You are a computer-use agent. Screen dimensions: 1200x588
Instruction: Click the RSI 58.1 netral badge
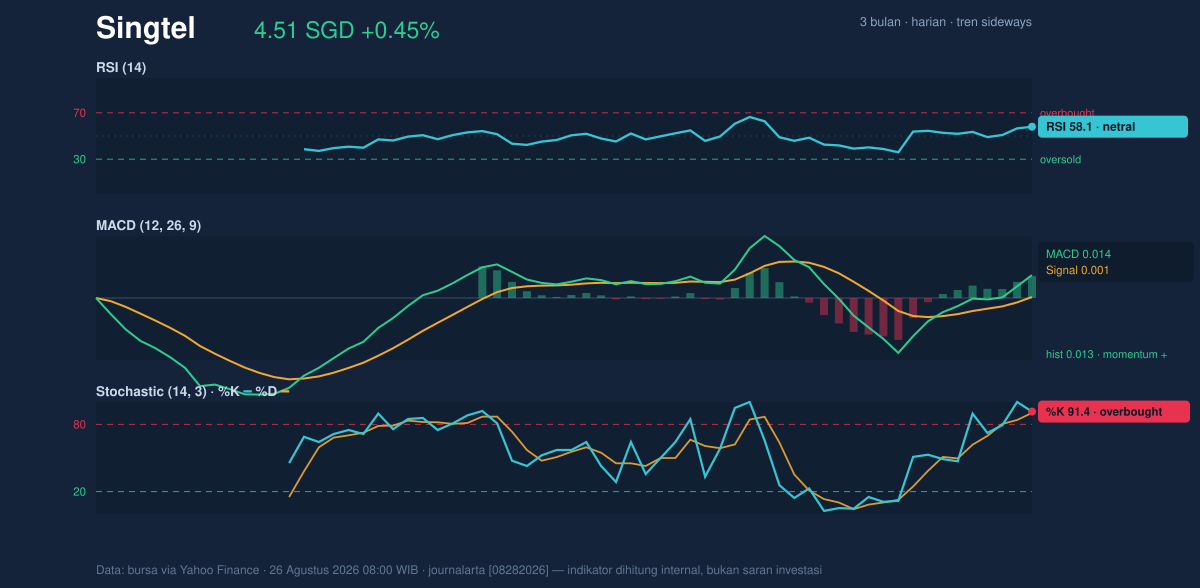point(1113,127)
